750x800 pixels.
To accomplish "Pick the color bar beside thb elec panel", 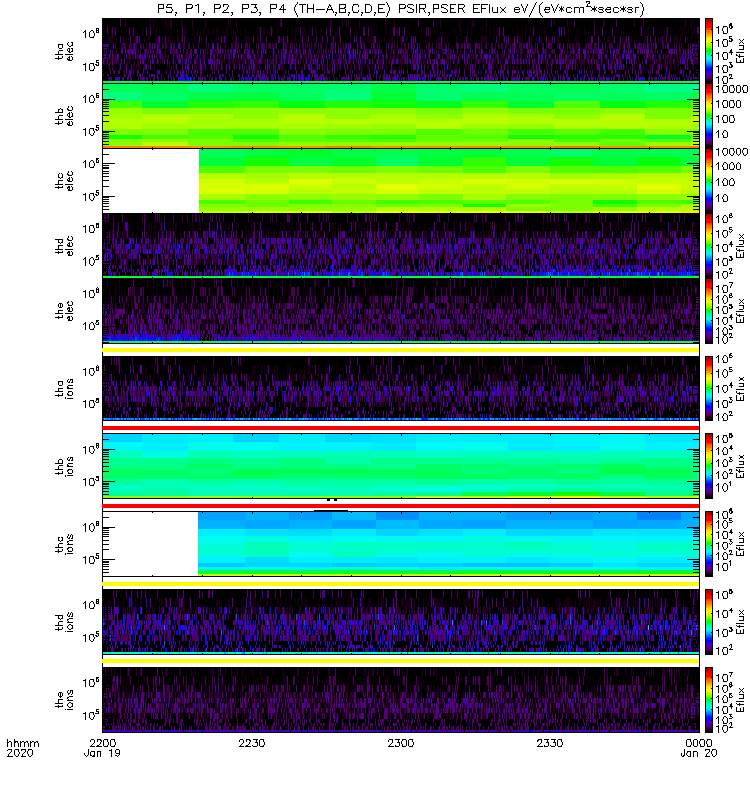I will pos(709,116).
